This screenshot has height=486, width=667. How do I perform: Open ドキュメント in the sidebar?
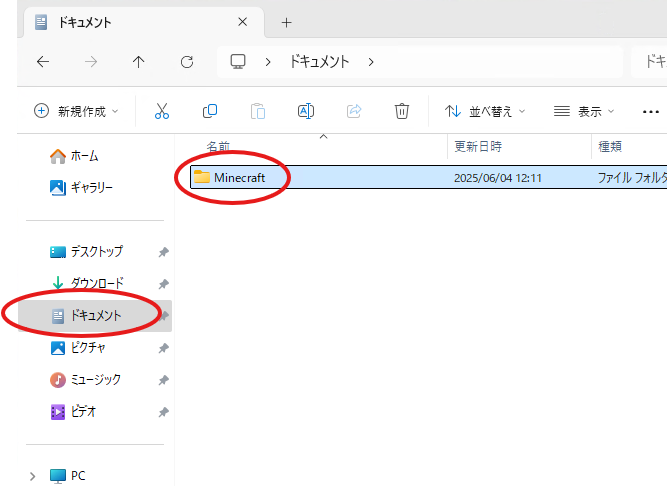pos(95,315)
